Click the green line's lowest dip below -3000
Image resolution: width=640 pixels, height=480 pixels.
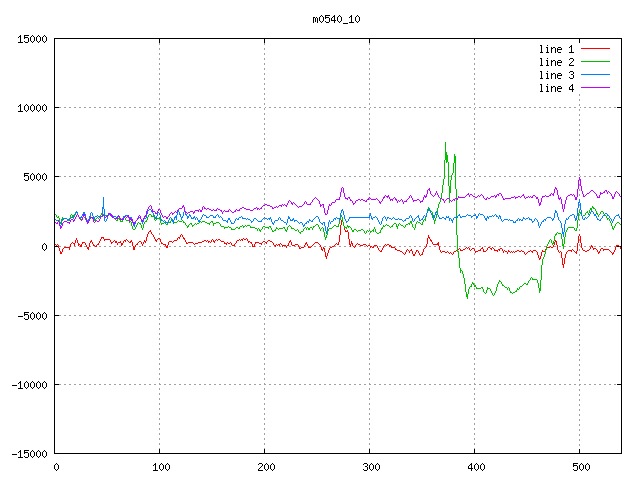(x=467, y=297)
